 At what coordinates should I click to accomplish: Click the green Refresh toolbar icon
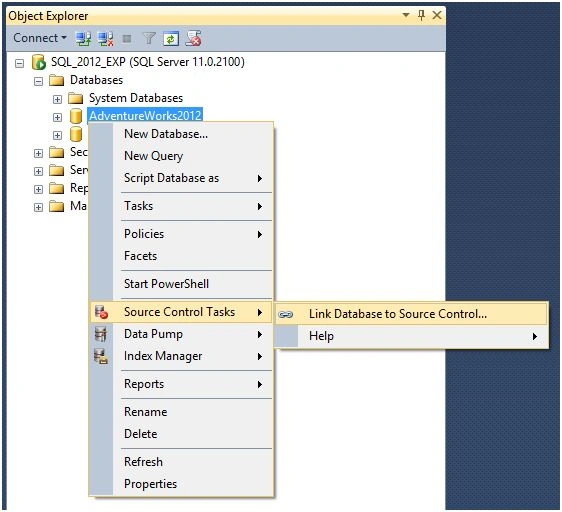[x=171, y=38]
